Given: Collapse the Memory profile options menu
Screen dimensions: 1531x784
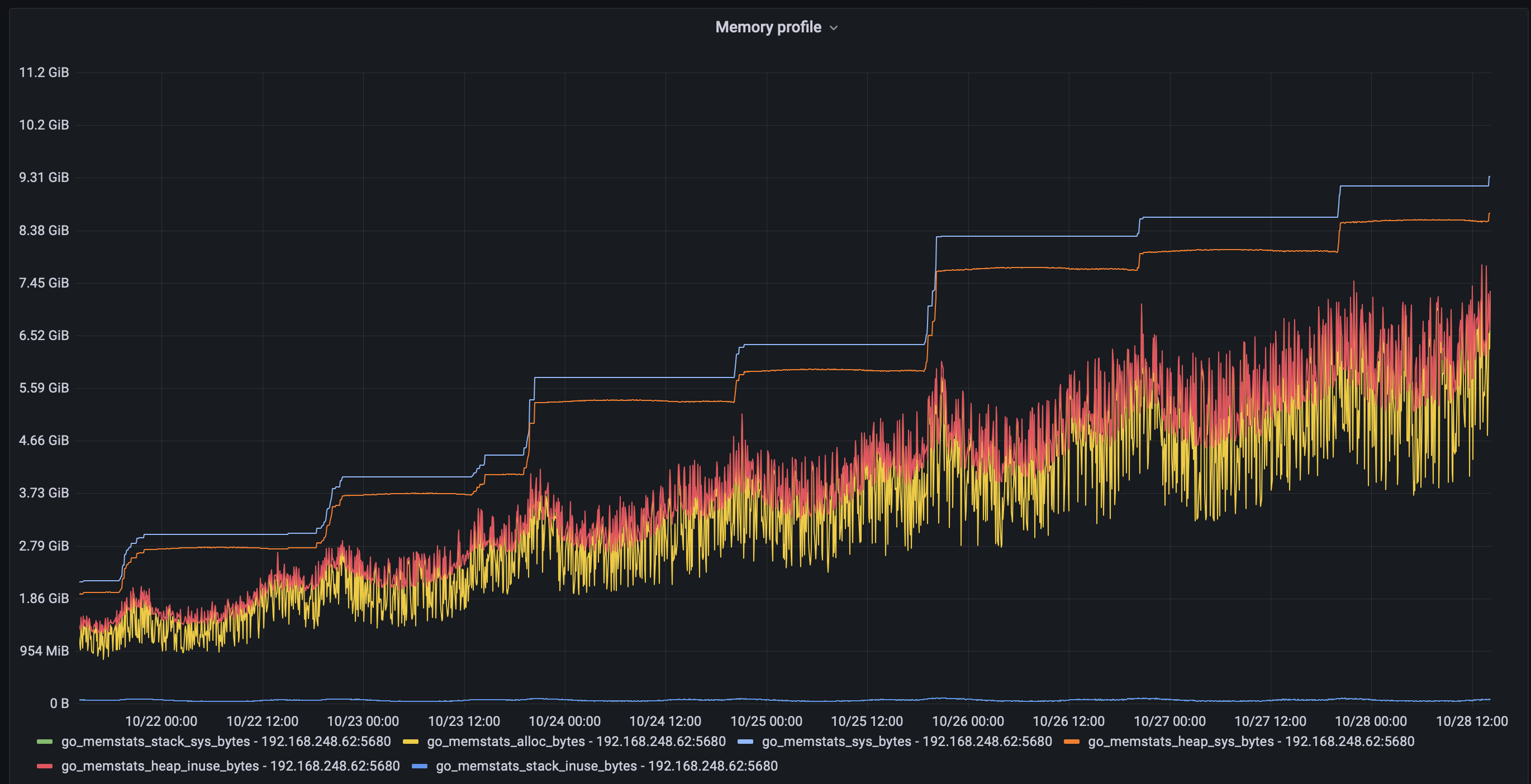Looking at the screenshot, I should tap(834, 27).
